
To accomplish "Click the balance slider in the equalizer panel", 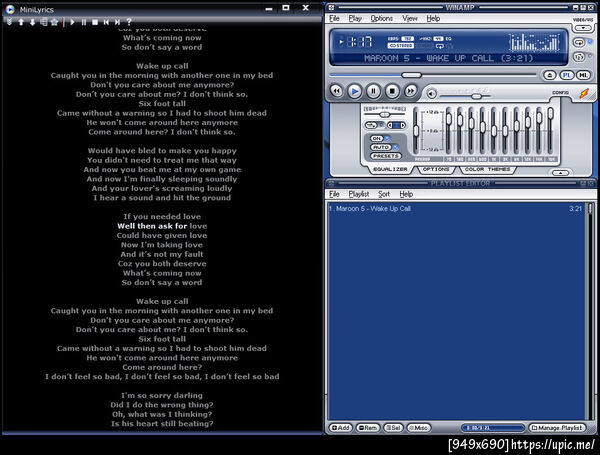I will tap(385, 114).
